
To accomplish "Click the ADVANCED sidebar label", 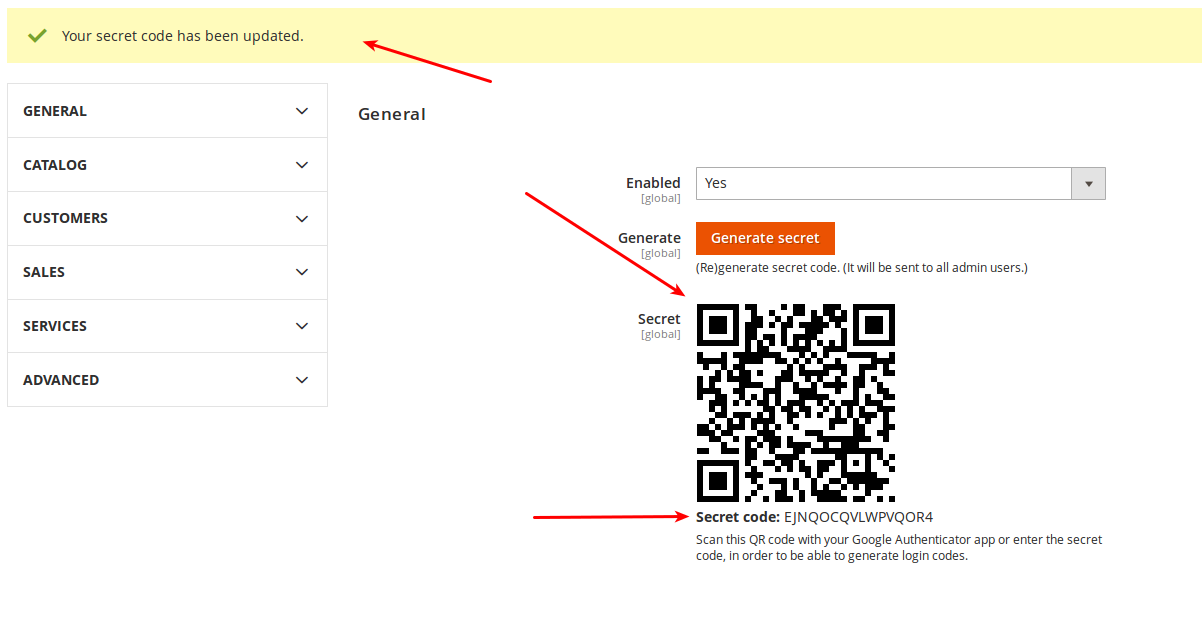I will tap(61, 380).
